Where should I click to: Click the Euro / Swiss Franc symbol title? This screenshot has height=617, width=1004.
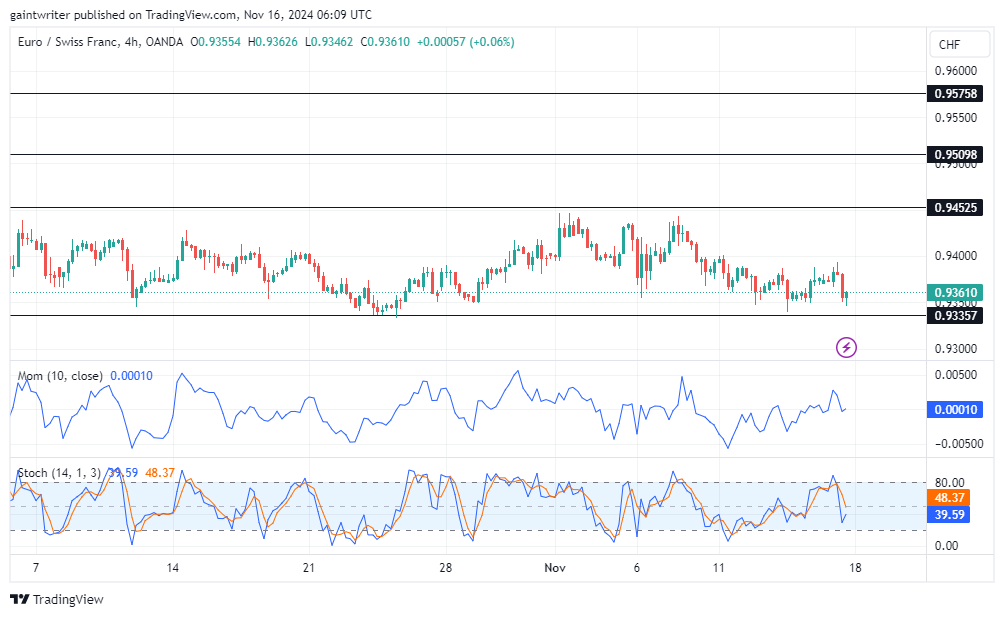pos(101,42)
